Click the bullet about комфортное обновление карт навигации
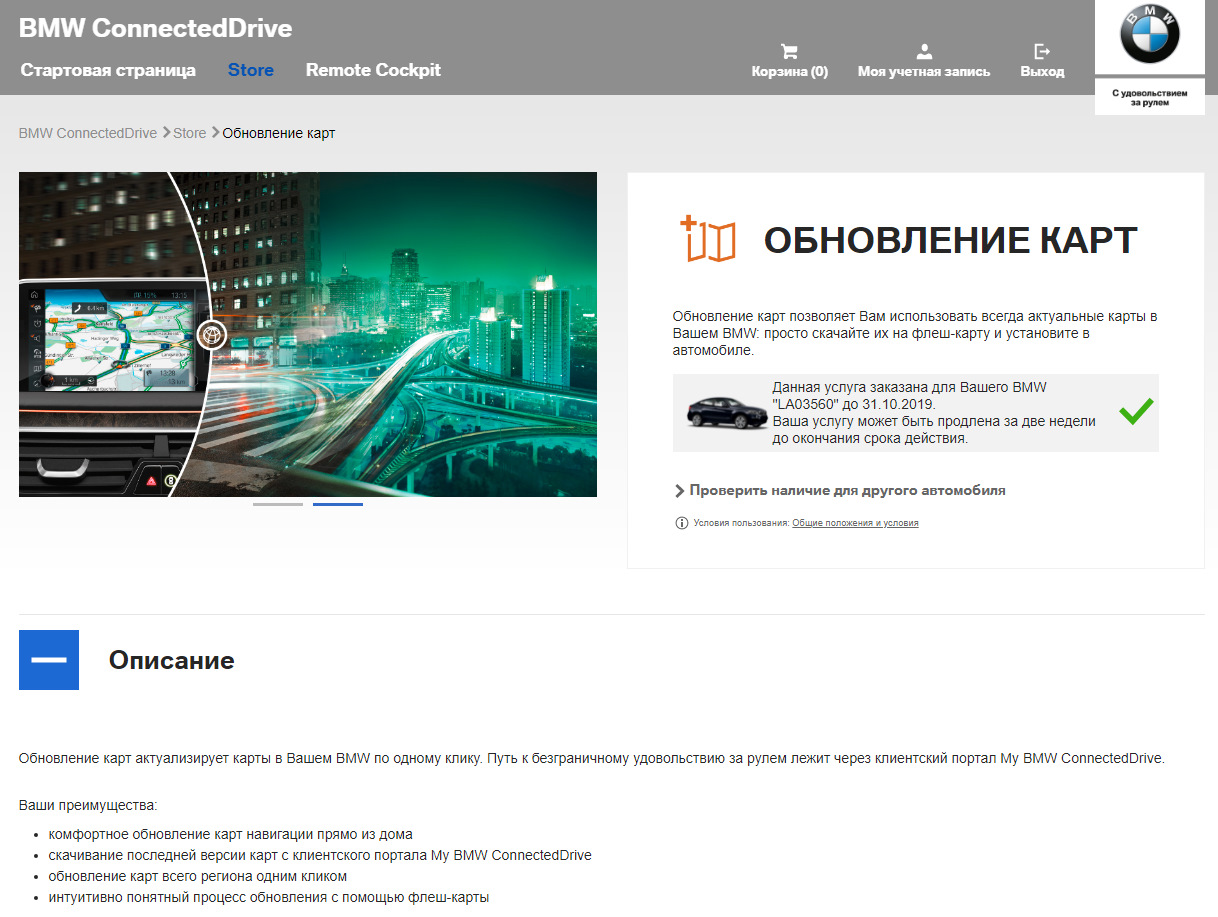The width and height of the screenshot is (1218, 917). 230,834
